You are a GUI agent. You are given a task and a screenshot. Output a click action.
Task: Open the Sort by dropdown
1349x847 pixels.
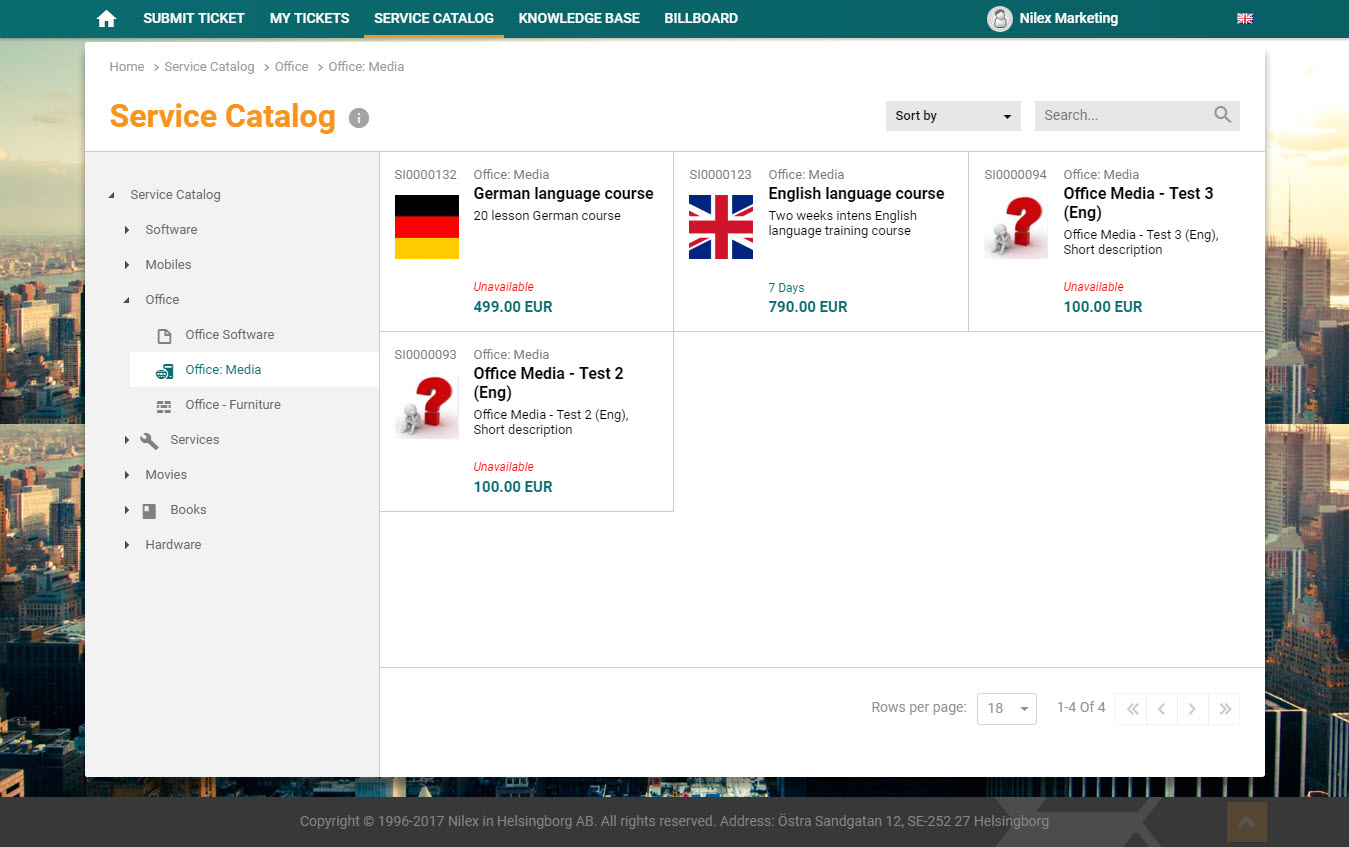click(x=953, y=116)
